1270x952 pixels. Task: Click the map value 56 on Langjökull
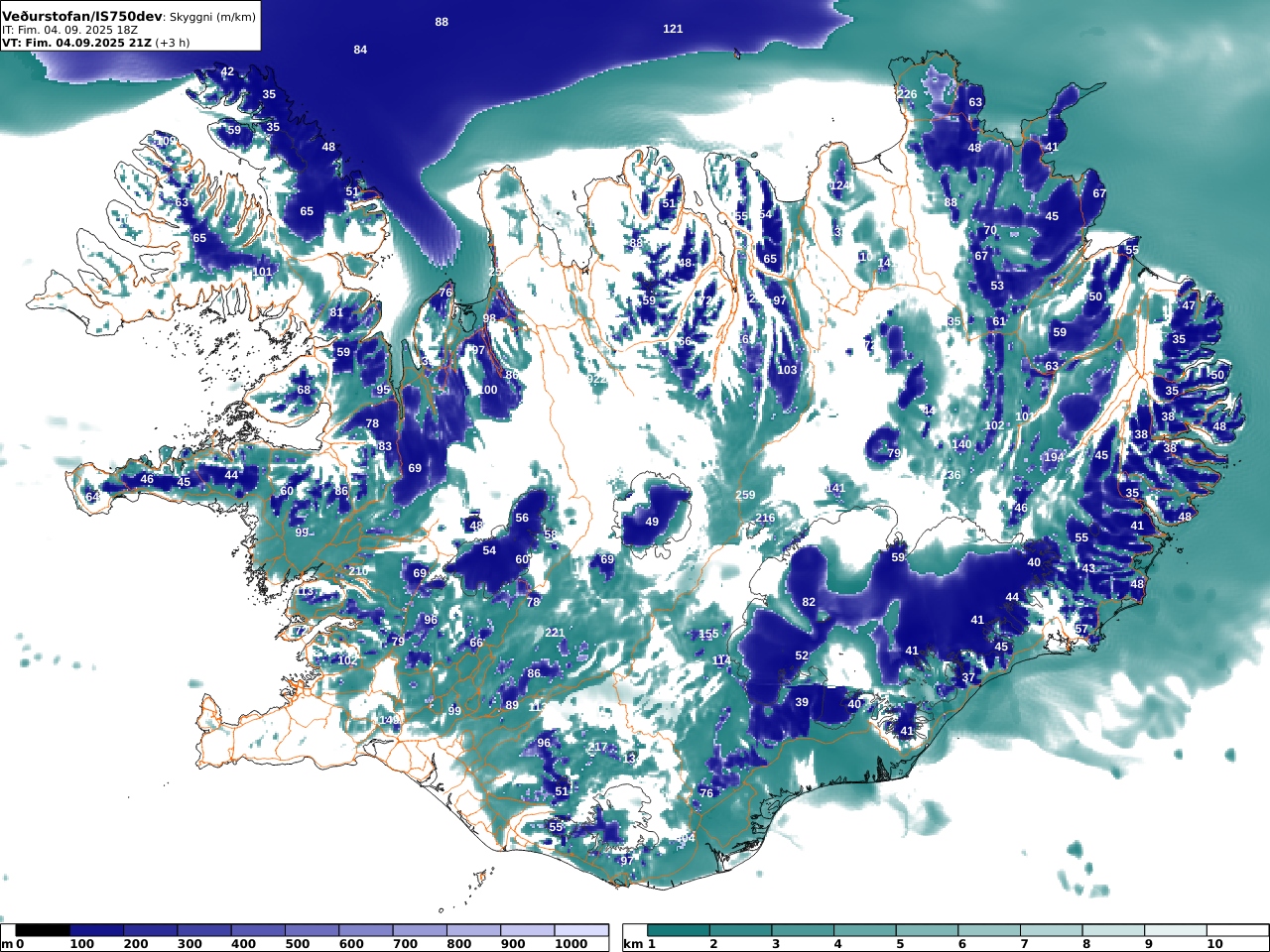click(522, 518)
